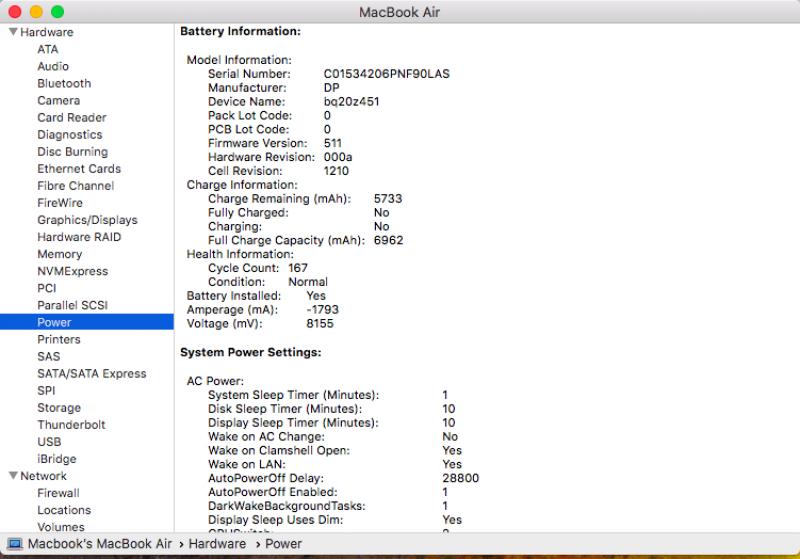
Task: Click the Charge Remaining value 5733
Action: click(x=388, y=198)
